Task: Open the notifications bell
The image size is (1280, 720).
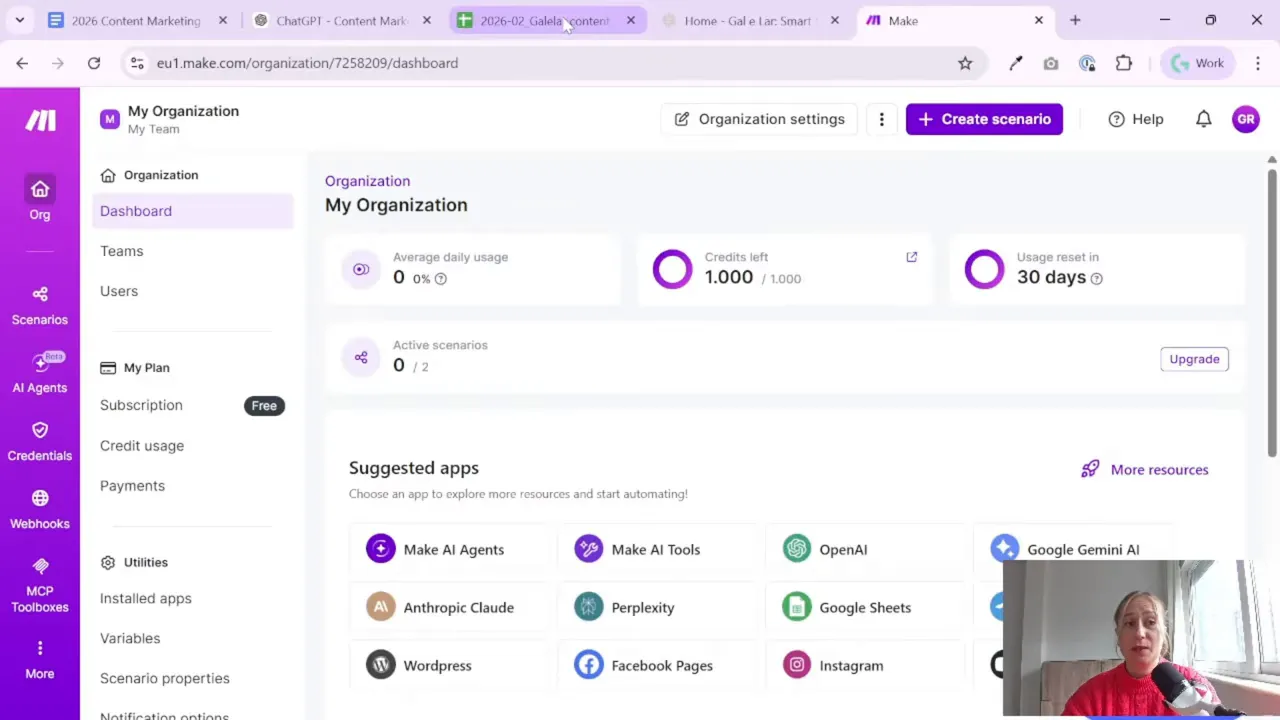Action: [1204, 119]
